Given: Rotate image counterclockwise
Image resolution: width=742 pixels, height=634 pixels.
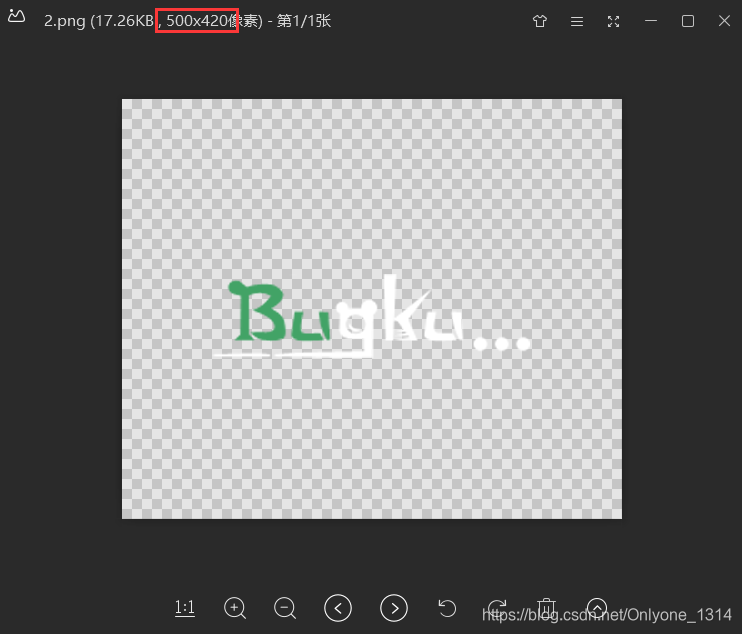Looking at the screenshot, I should pyautogui.click(x=447, y=608).
